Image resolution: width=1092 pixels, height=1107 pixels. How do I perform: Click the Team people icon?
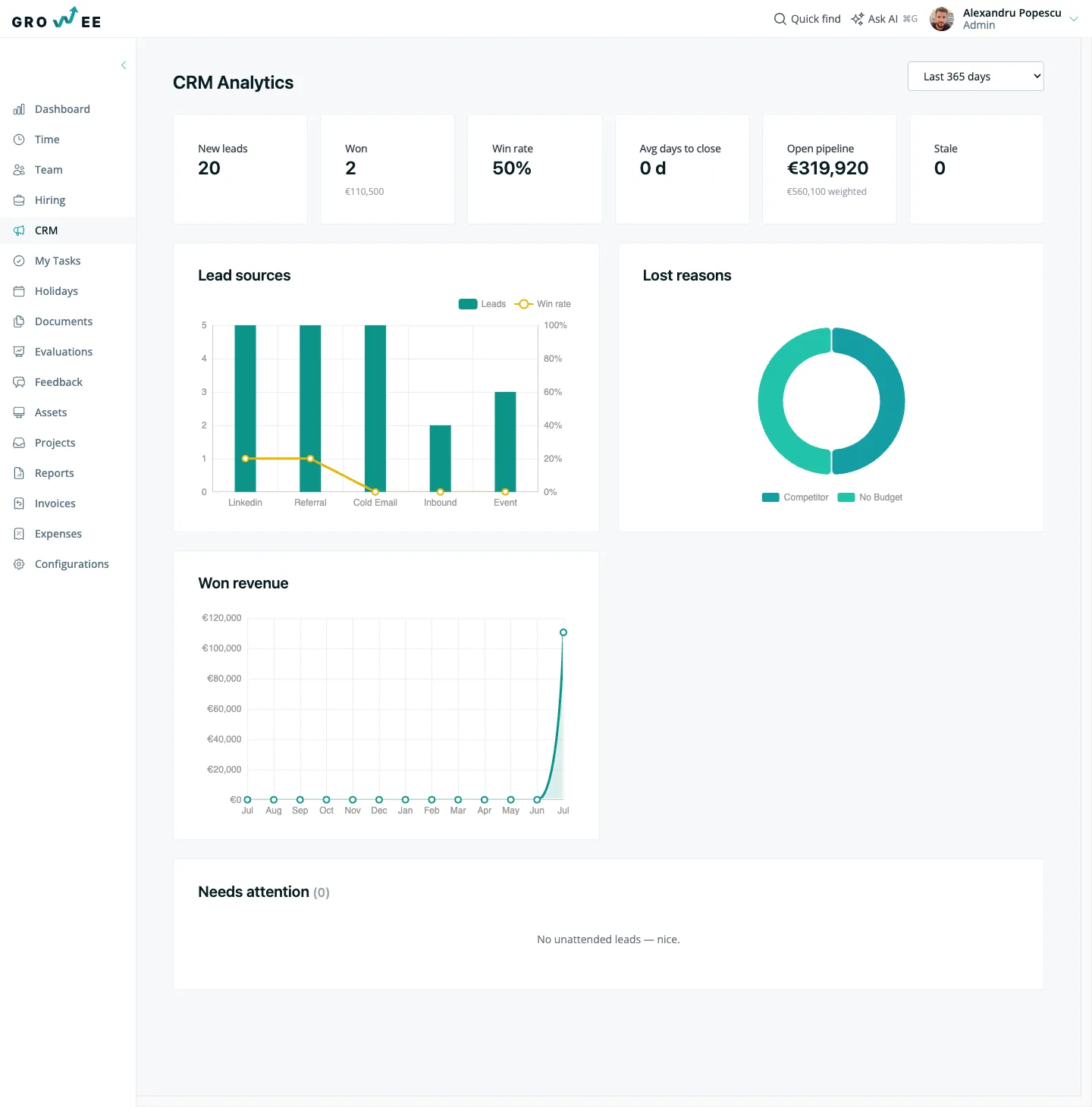click(x=19, y=170)
